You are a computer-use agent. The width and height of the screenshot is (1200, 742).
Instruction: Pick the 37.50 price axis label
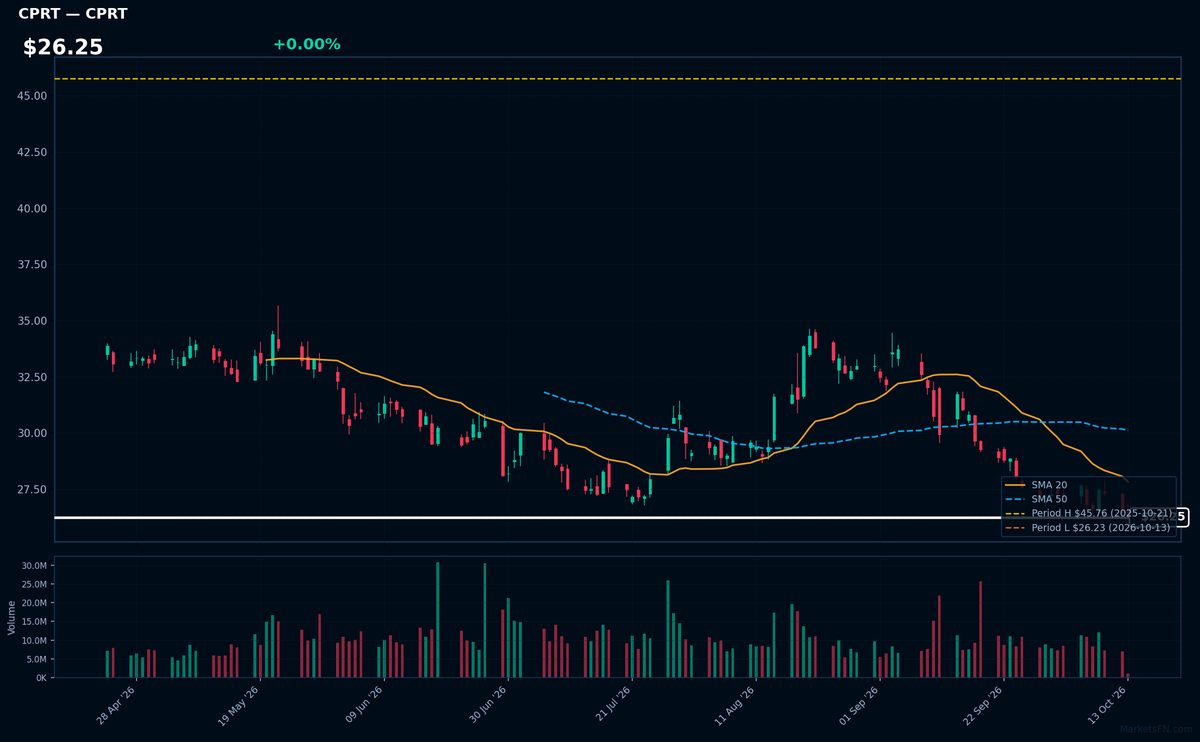[x=32, y=265]
